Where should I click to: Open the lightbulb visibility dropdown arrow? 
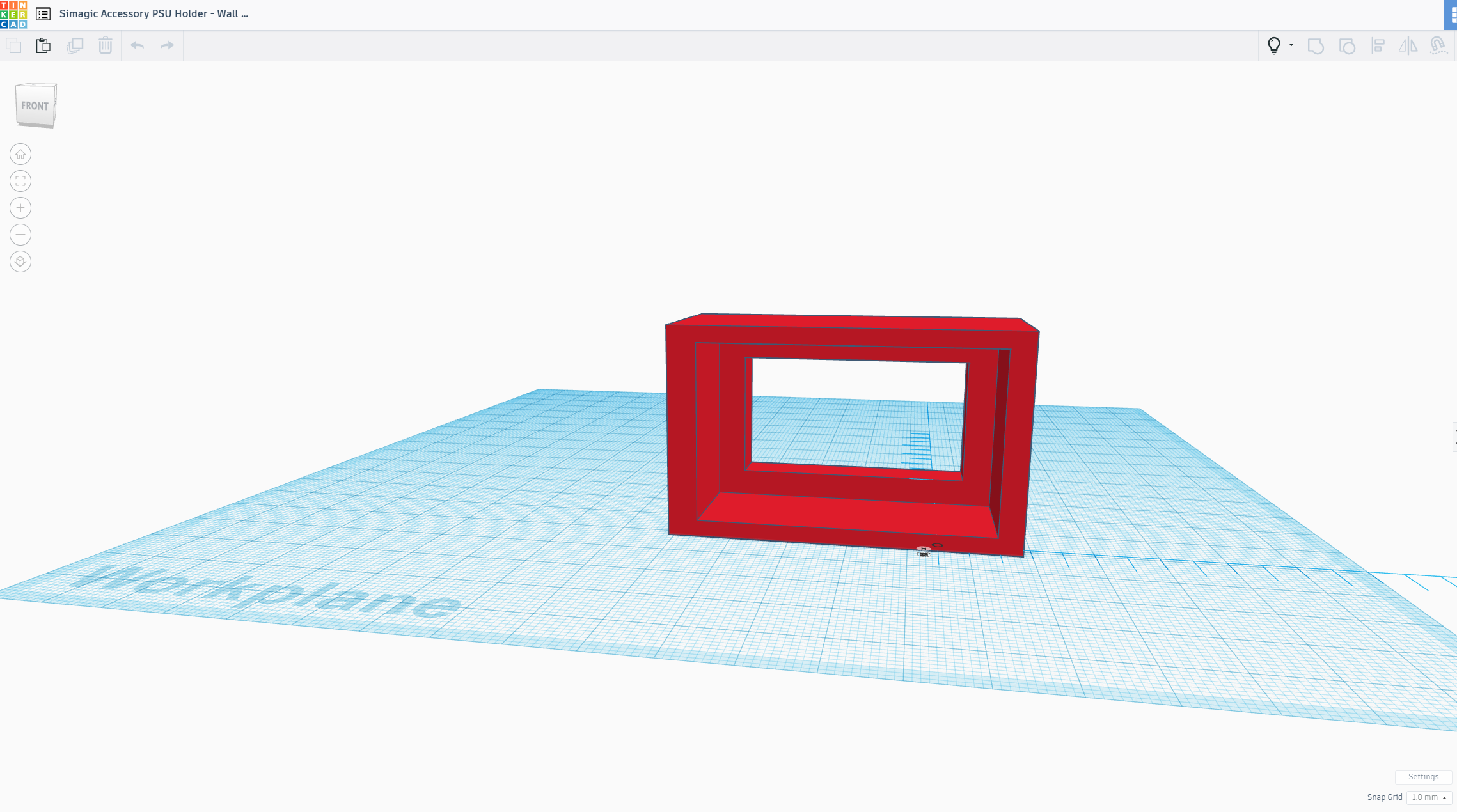(x=1291, y=45)
